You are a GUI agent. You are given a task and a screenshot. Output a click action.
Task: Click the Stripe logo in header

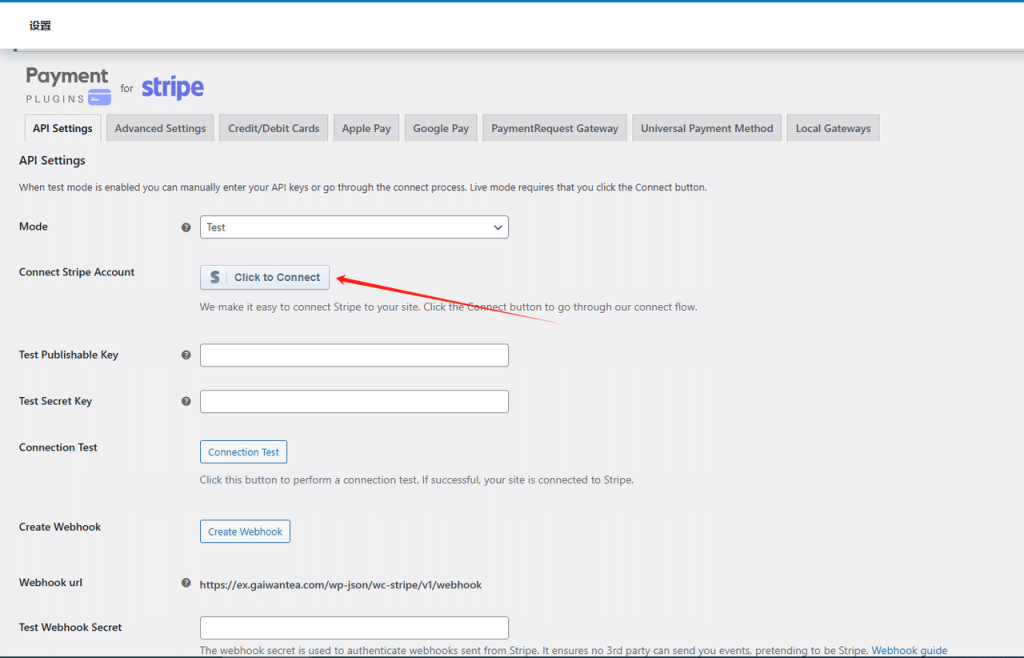(172, 88)
